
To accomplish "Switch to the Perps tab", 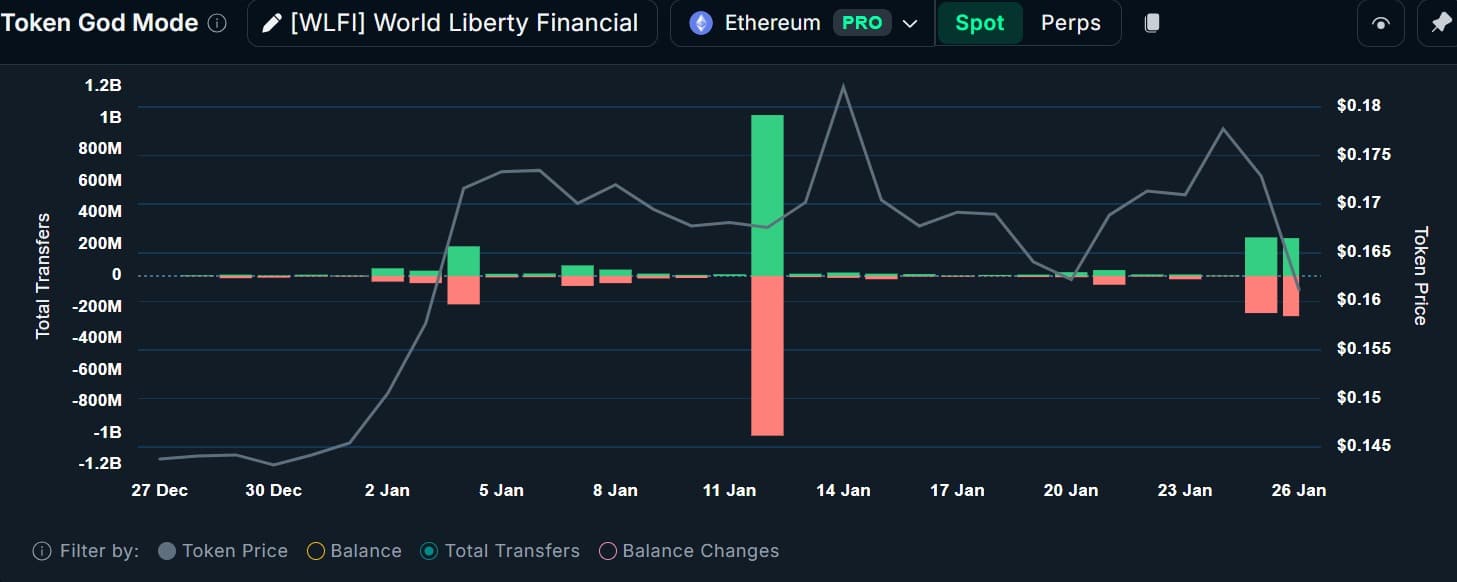I will [1071, 22].
